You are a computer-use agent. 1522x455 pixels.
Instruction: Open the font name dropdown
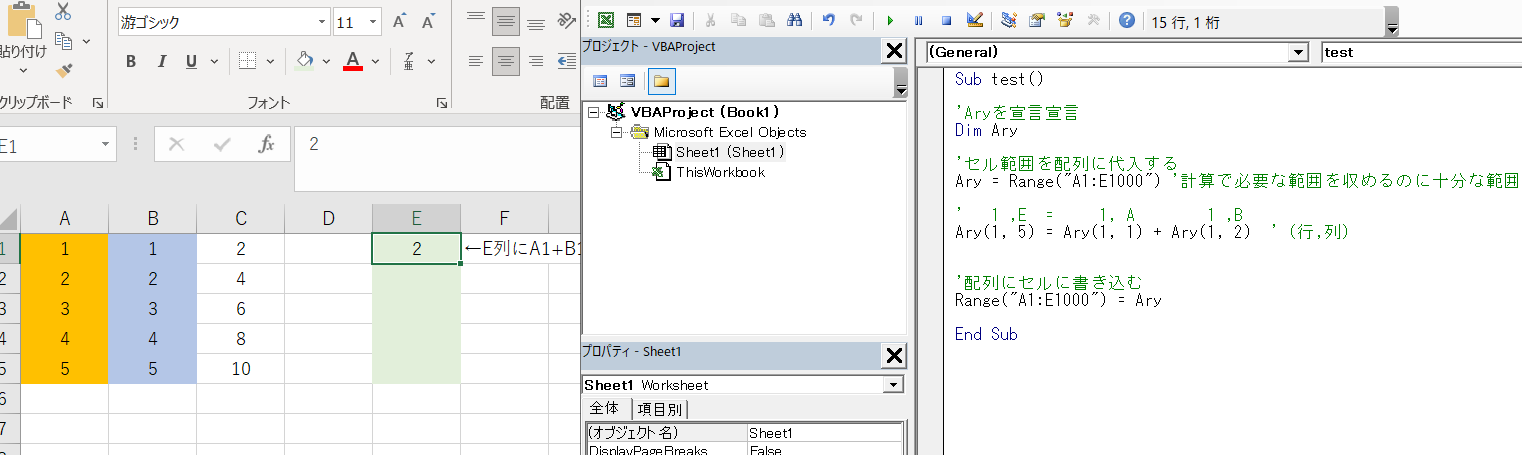coord(322,21)
